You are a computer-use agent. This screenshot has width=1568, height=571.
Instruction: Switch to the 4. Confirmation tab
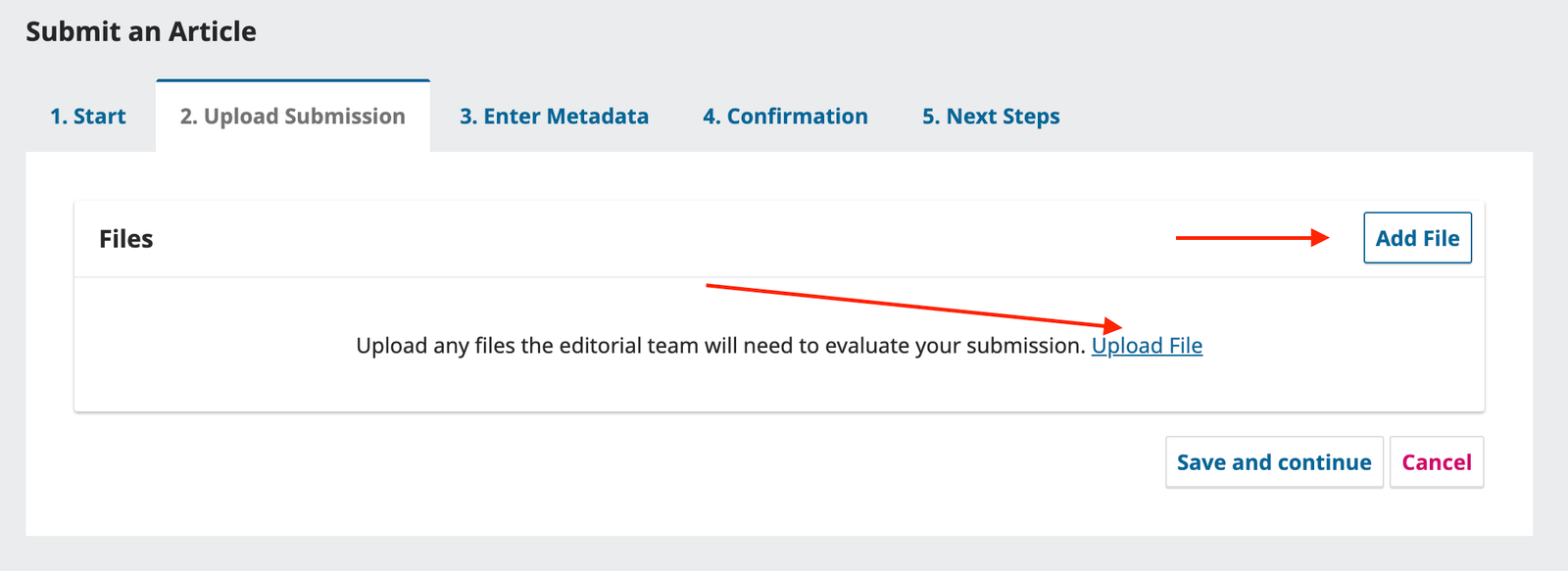[x=785, y=117]
